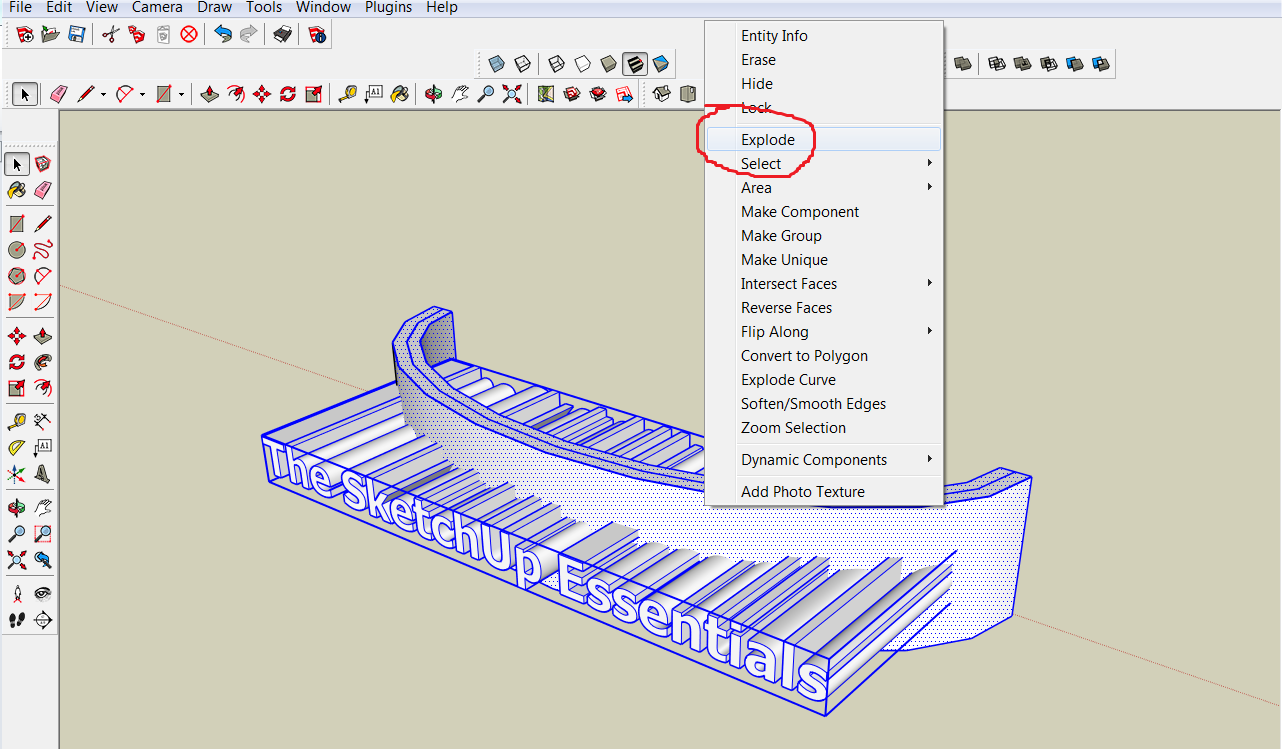Viewport: 1282px width, 749px height.
Task: Select the Look Around eye tool
Action: (x=43, y=593)
